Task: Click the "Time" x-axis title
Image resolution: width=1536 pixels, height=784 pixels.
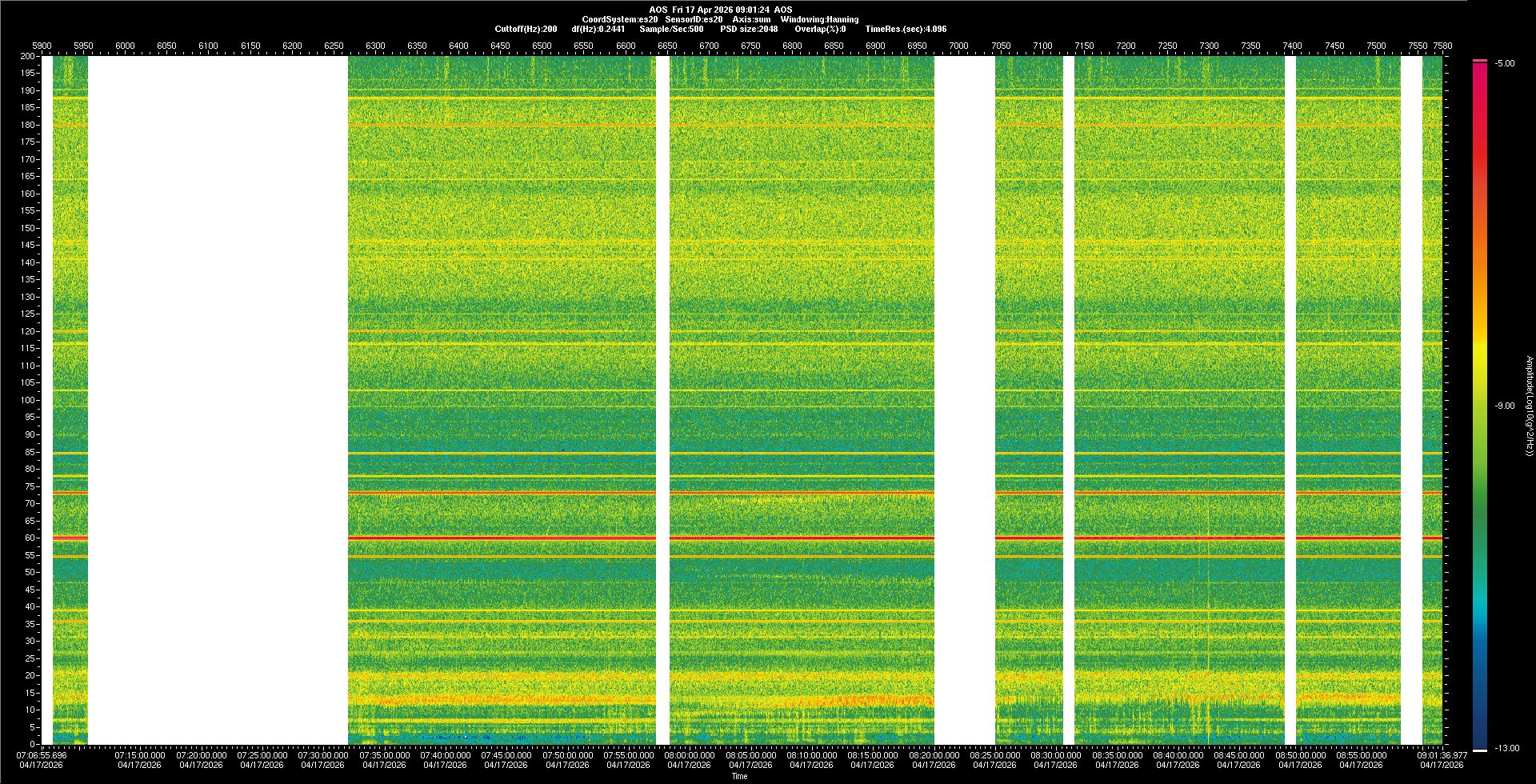Action: click(739, 776)
